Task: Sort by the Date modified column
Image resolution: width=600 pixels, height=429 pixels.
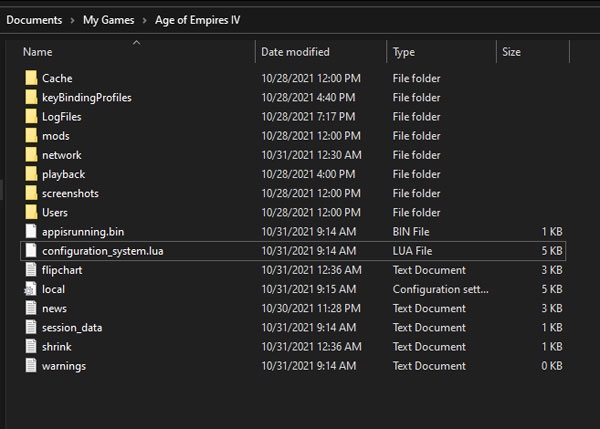Action: [x=294, y=52]
